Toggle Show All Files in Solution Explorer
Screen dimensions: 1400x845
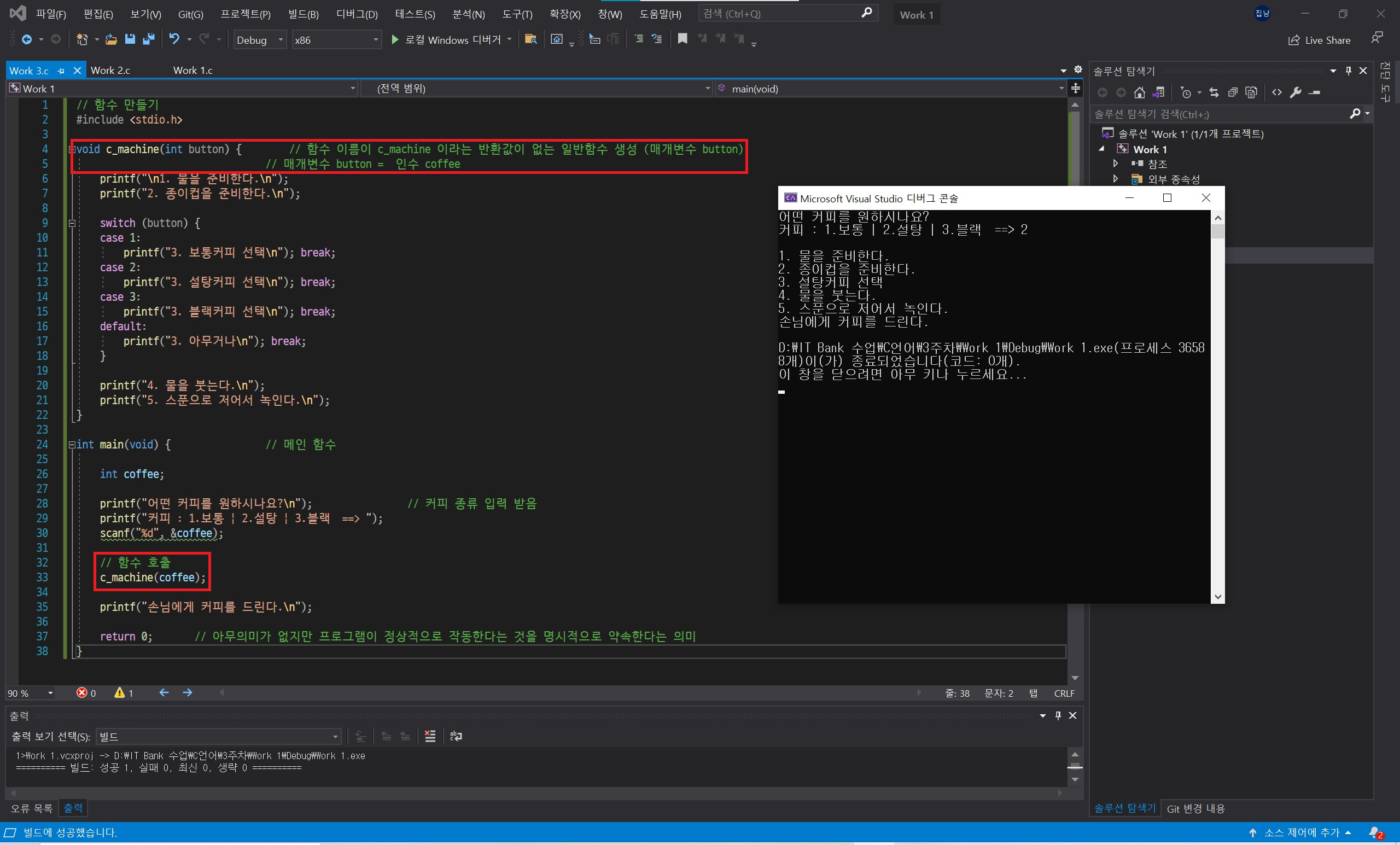click(x=1251, y=92)
